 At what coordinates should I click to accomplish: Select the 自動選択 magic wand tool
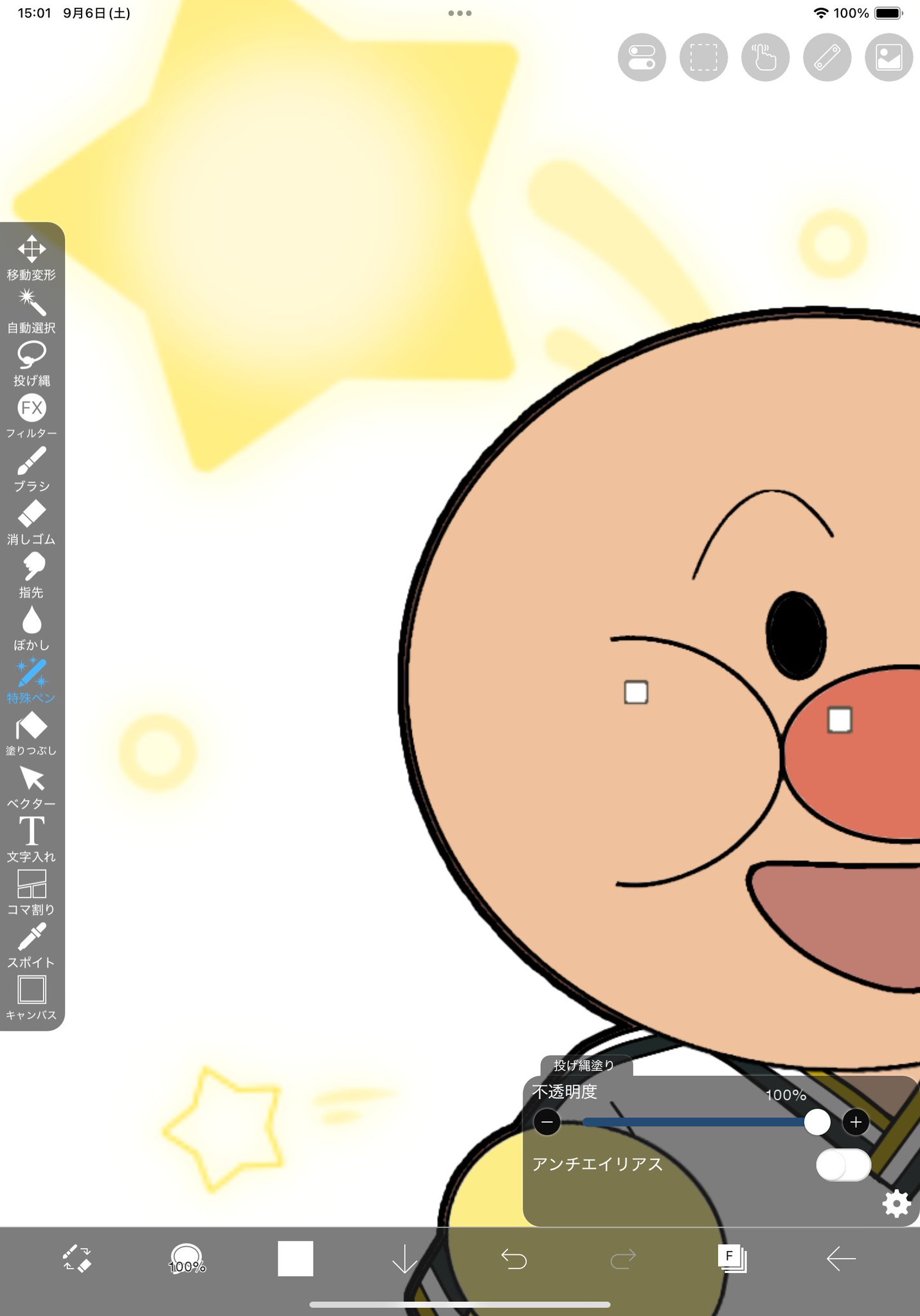click(32, 312)
